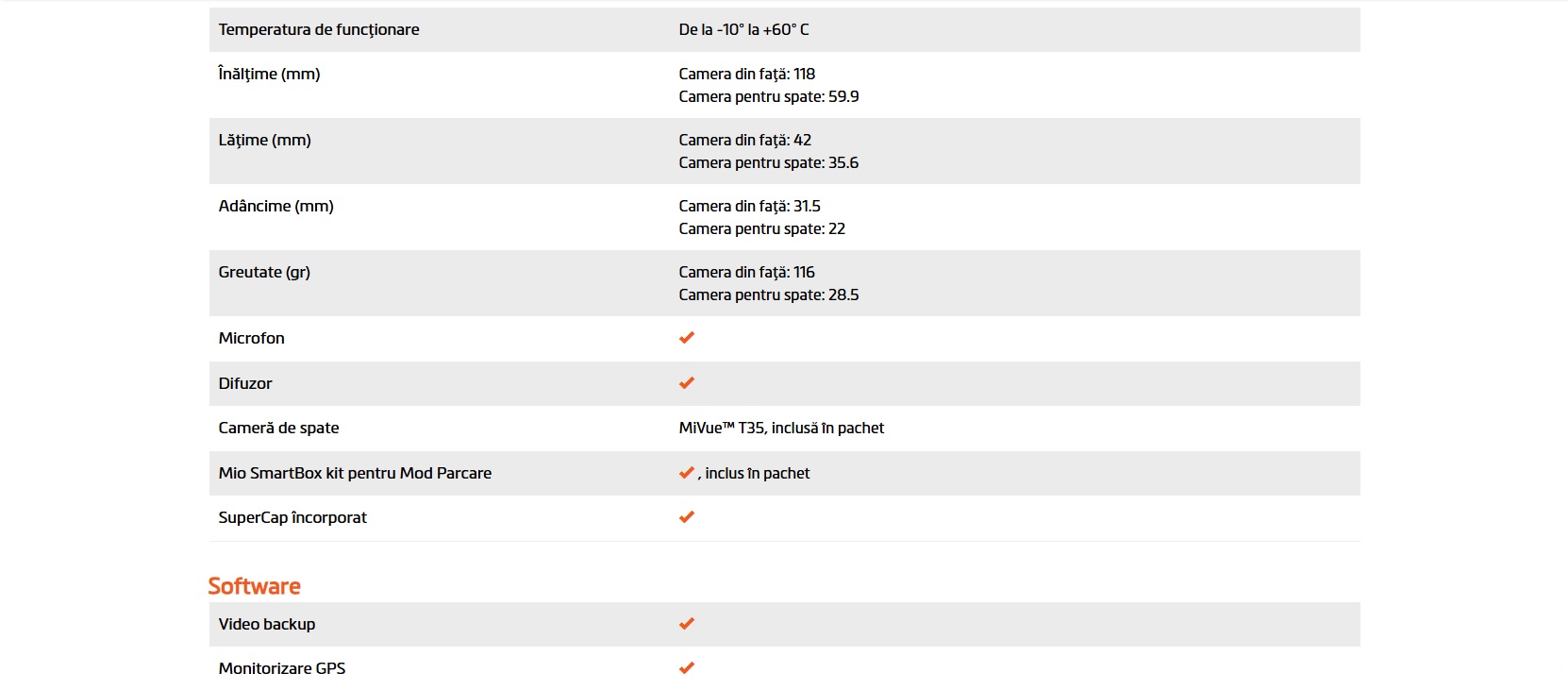Click the "Înălțime (mm)" label

pos(269,74)
